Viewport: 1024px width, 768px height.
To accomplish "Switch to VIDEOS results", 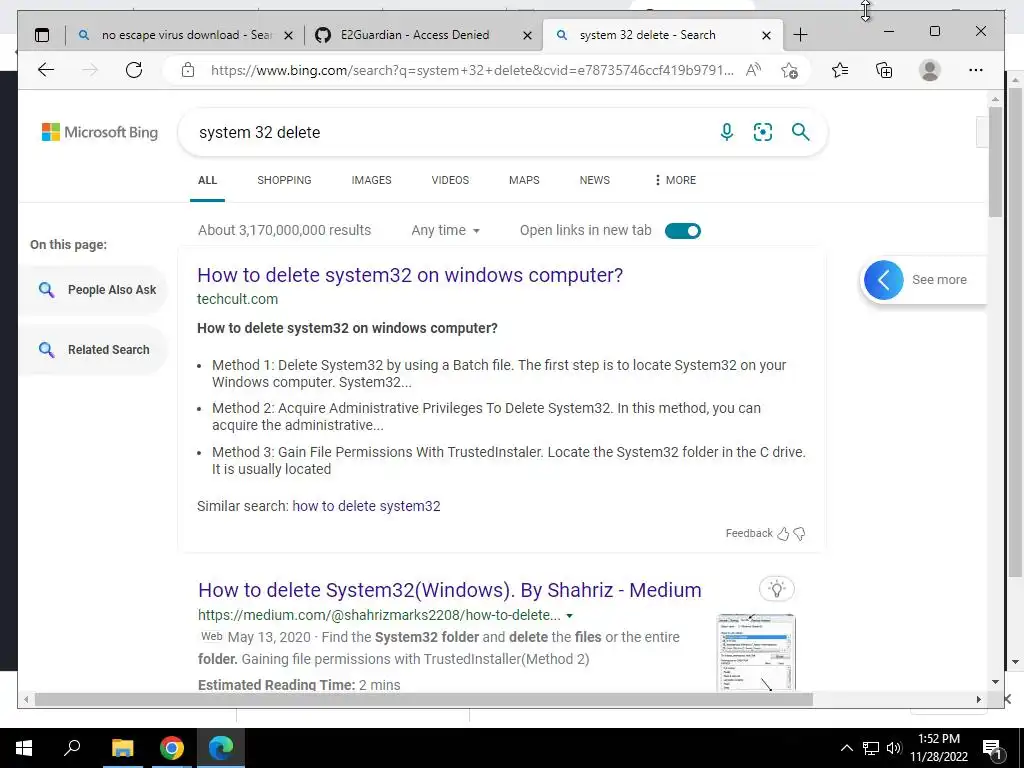I will [450, 180].
